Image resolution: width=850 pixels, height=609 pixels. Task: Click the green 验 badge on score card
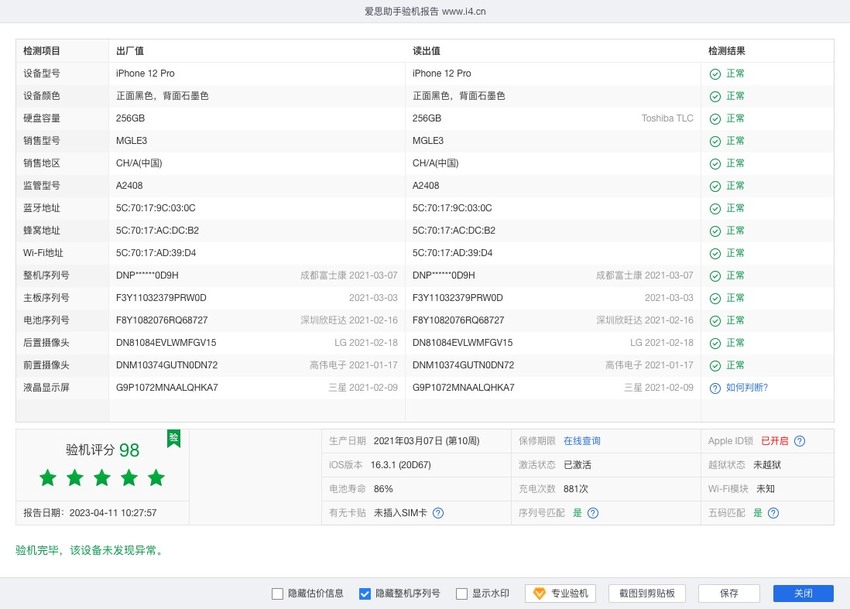tap(174, 438)
